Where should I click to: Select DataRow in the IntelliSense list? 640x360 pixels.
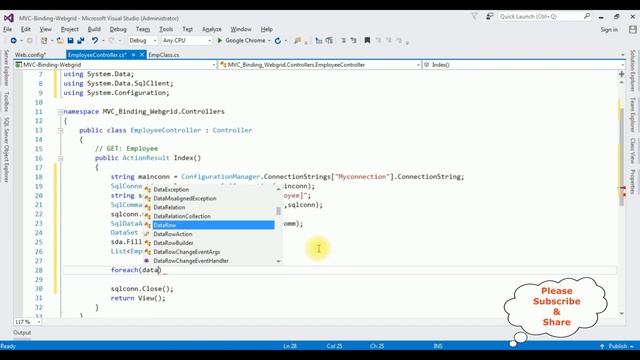pos(213,225)
